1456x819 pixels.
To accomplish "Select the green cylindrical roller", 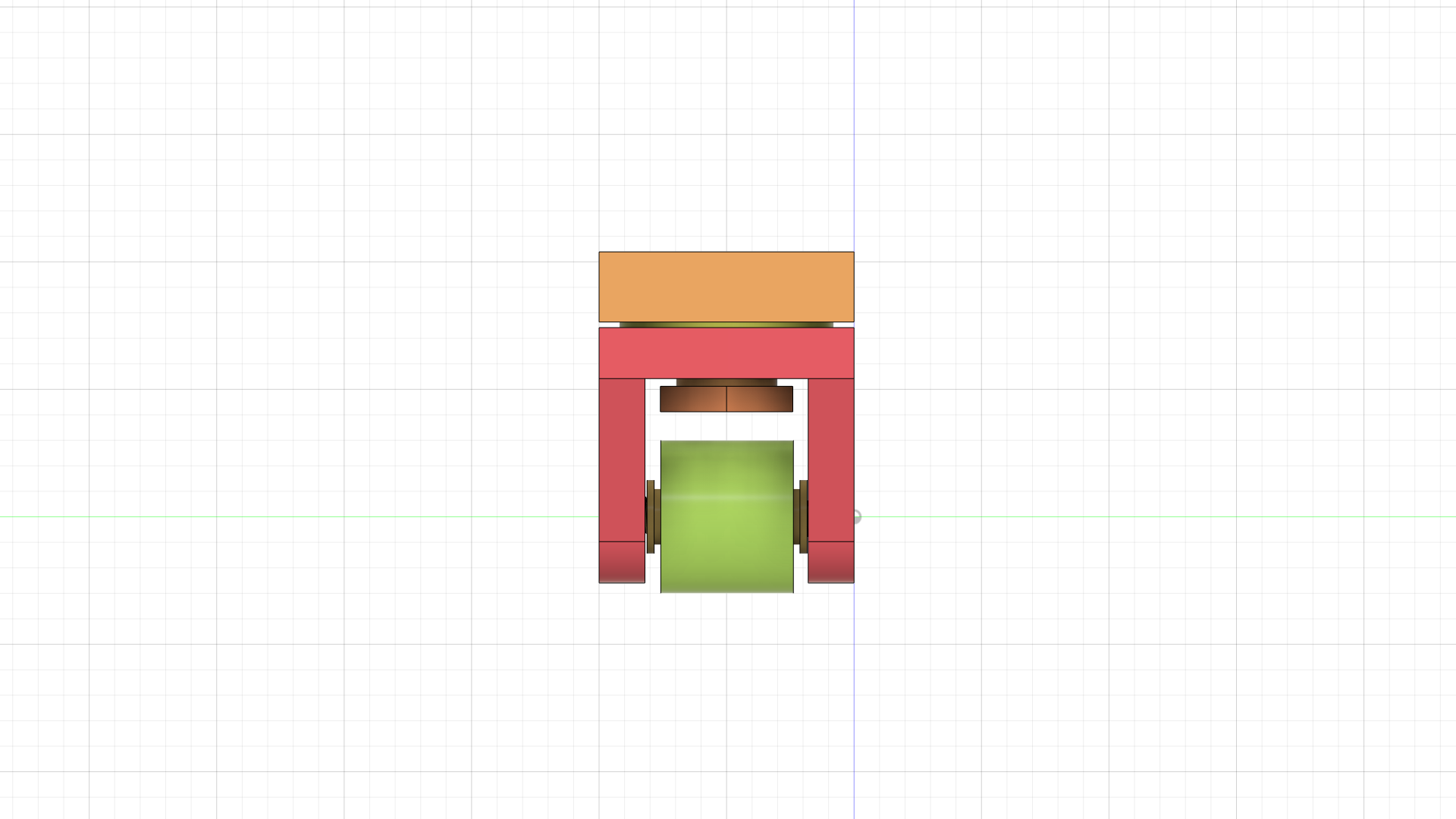I will pos(726,538).
